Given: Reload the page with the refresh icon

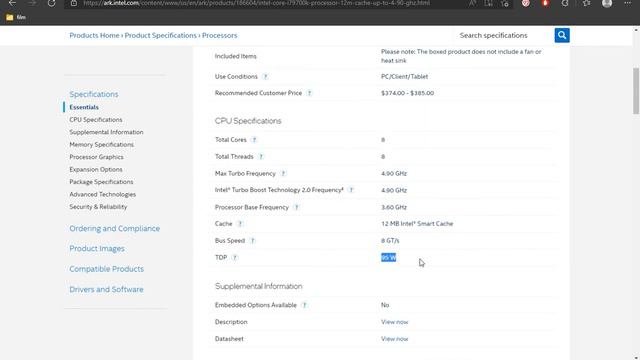Looking at the screenshot, I should [x=51, y=3].
